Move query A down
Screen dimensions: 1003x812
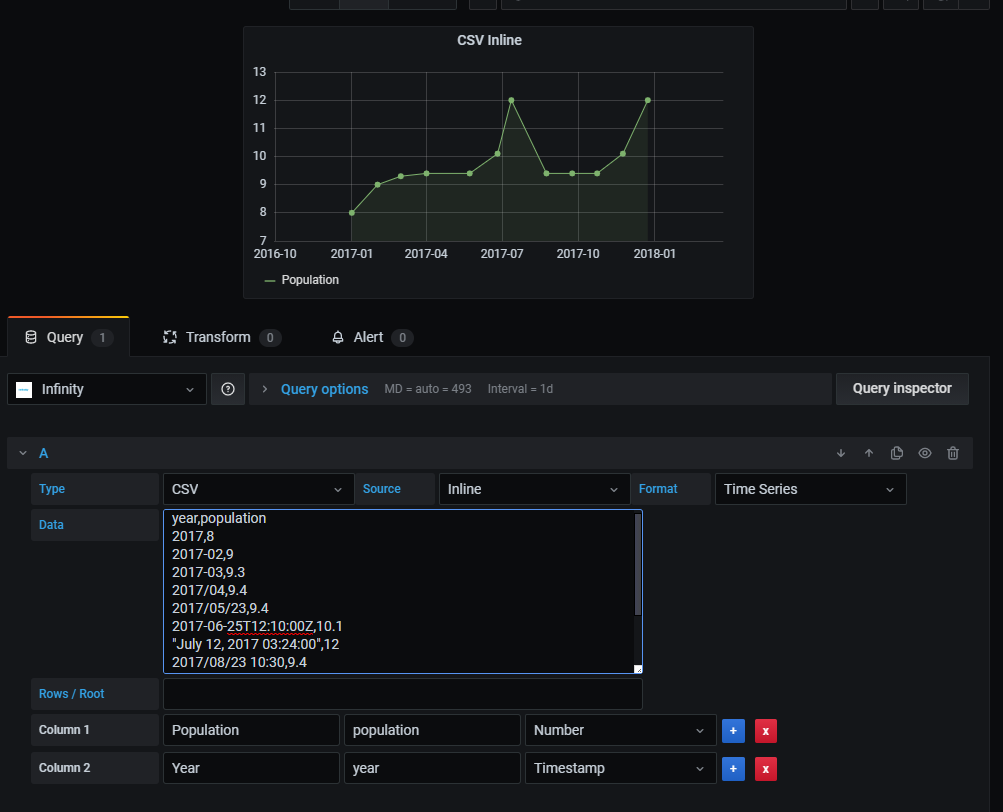tap(840, 453)
